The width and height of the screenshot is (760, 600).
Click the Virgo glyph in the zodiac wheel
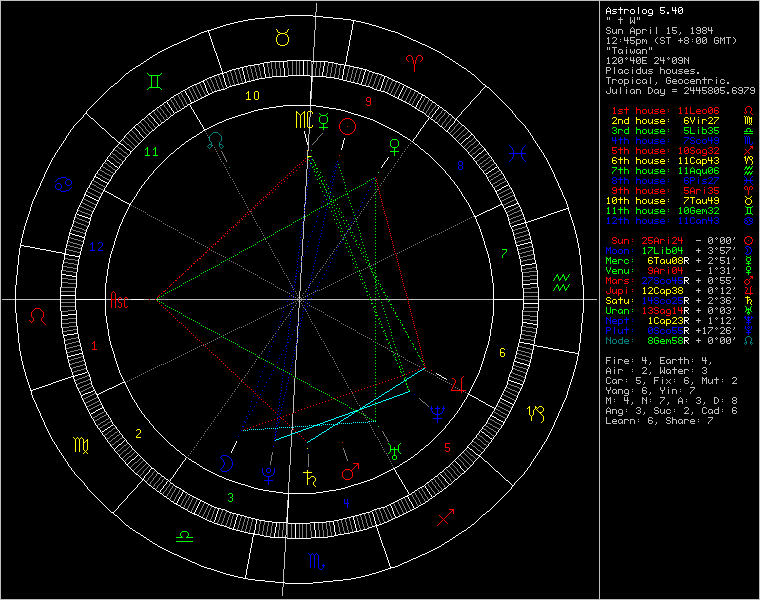tap(81, 445)
